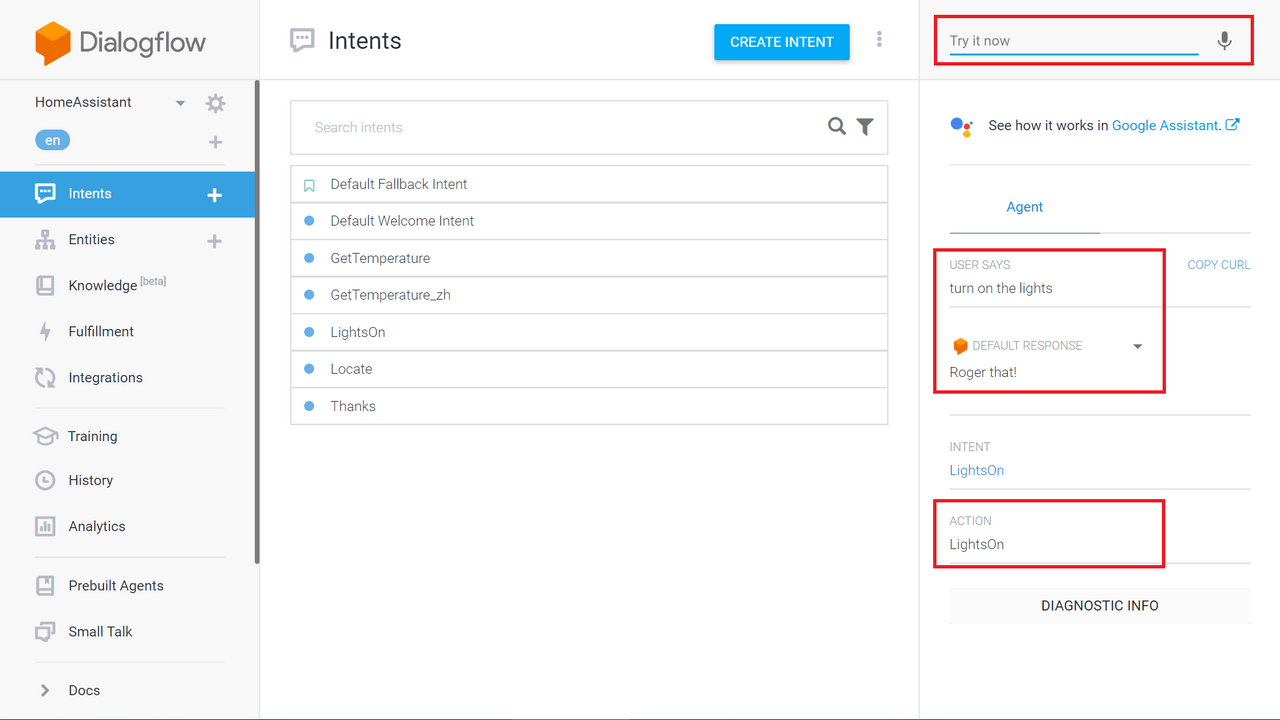Click the turn on the lights text

tap(1001, 288)
